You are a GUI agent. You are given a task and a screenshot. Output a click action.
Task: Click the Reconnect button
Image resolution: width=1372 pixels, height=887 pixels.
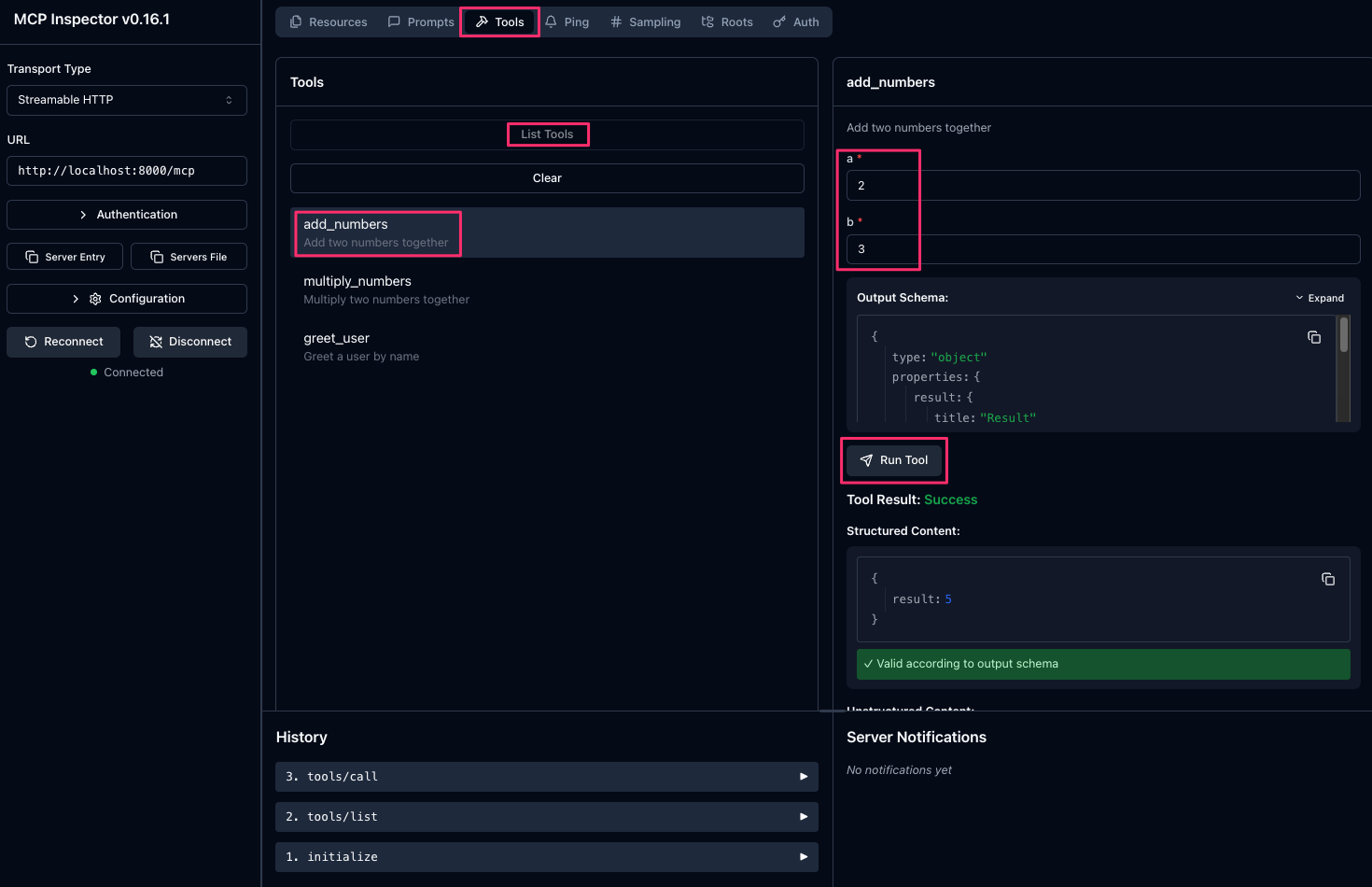coord(63,342)
